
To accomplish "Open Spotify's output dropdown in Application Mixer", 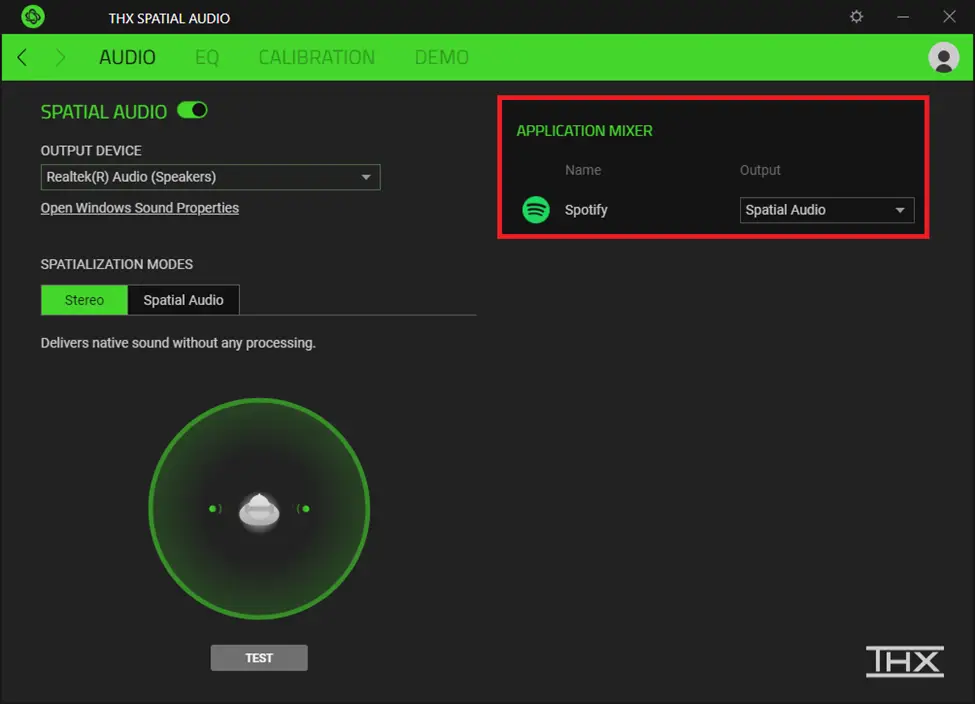I will tap(826, 210).
